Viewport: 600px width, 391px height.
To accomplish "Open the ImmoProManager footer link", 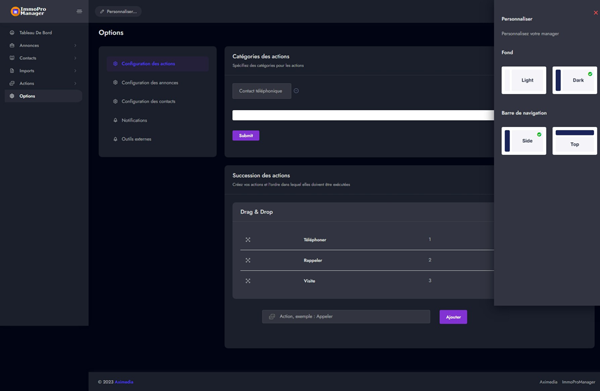I will pyautogui.click(x=578, y=382).
